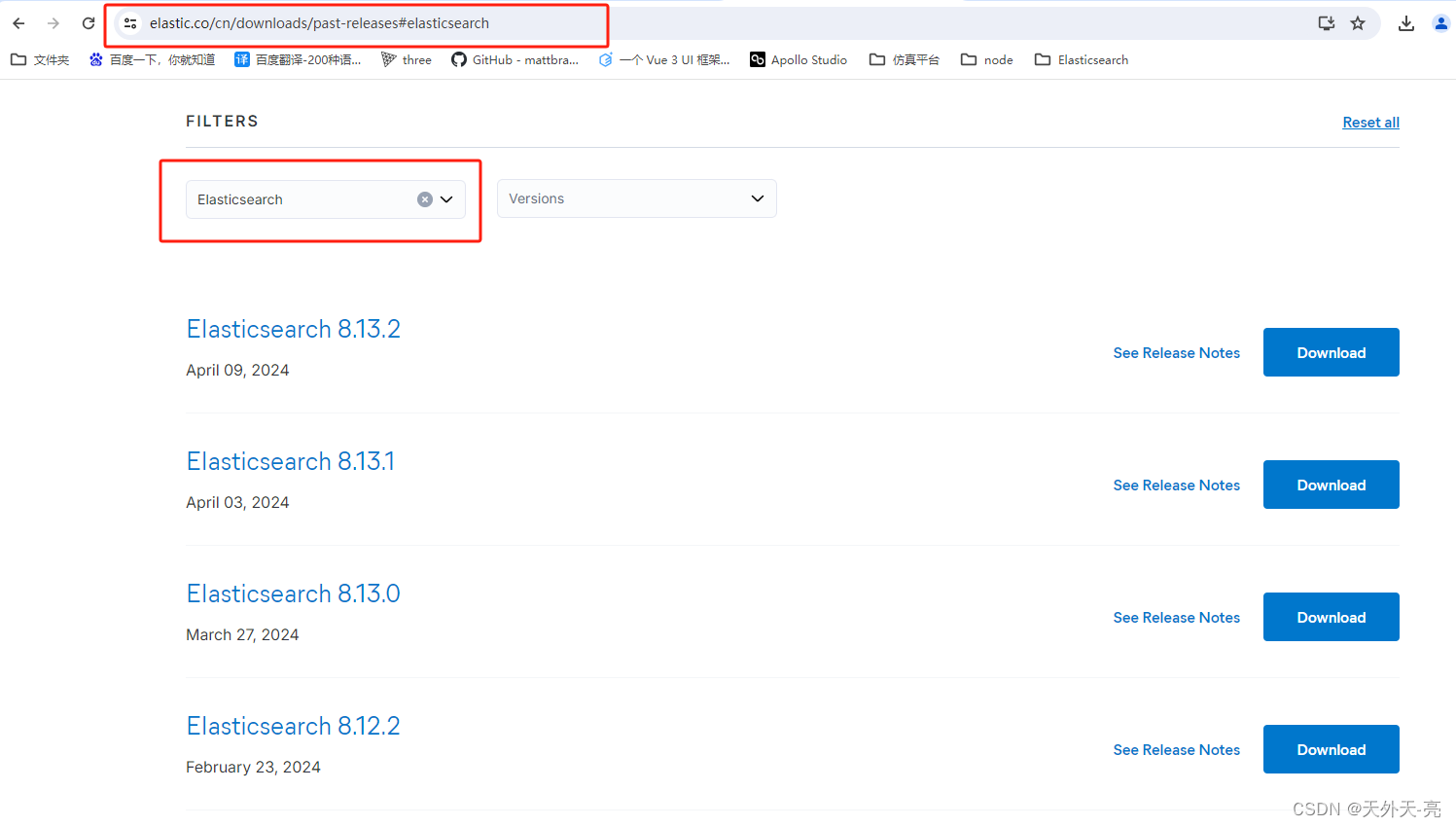Screen dimensions: 1456x827
Task: Open the Elasticsearch 8.13.0 title link
Action: coord(294,593)
